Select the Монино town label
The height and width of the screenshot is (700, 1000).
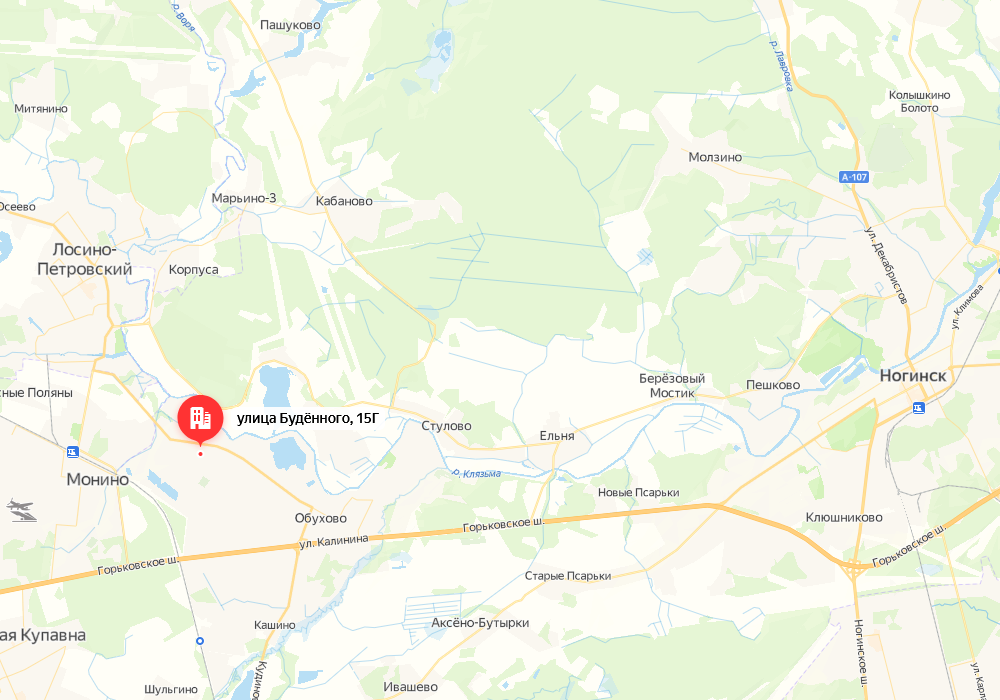(x=98, y=479)
